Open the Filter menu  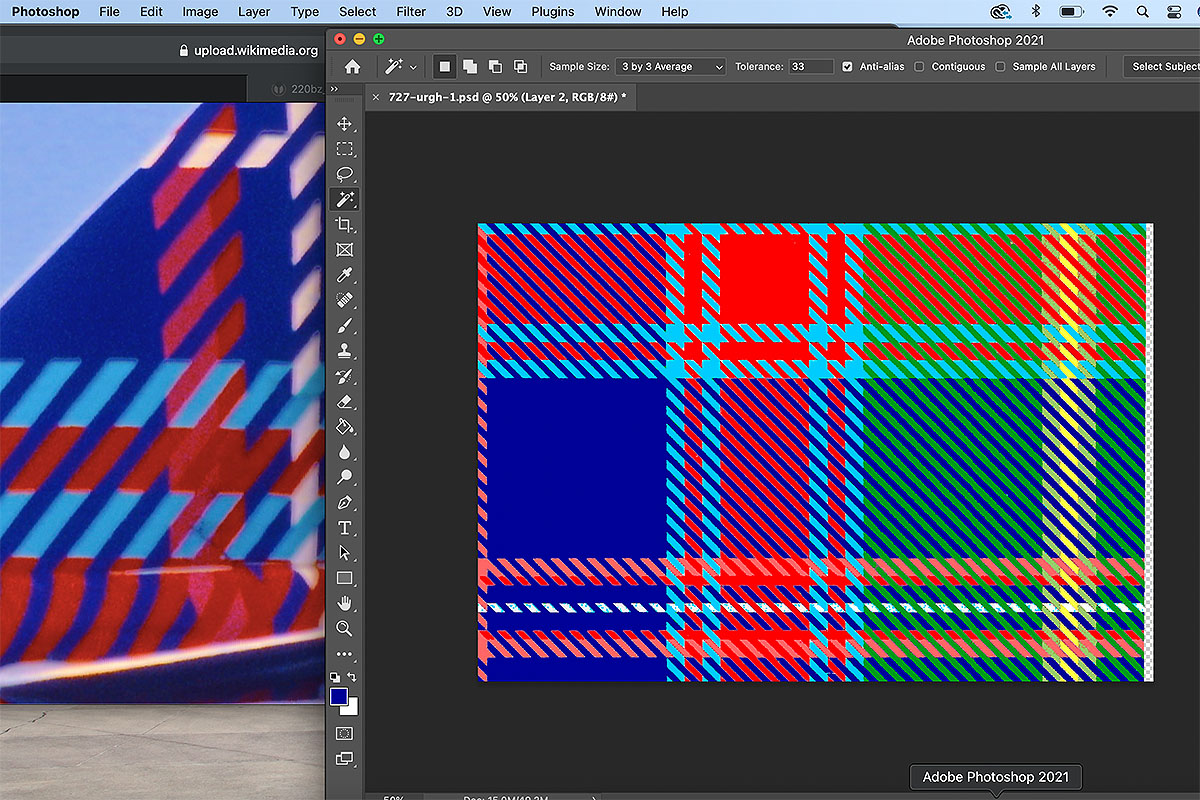click(411, 12)
